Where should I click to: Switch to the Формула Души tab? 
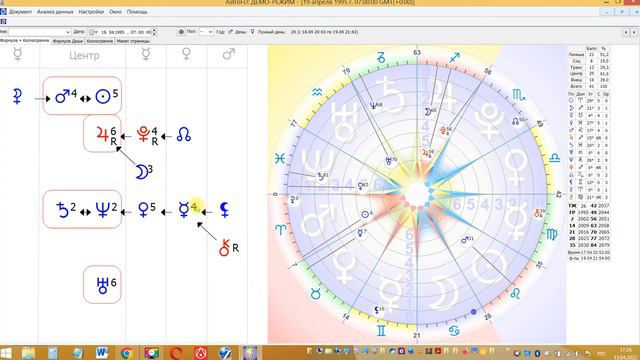point(68,41)
